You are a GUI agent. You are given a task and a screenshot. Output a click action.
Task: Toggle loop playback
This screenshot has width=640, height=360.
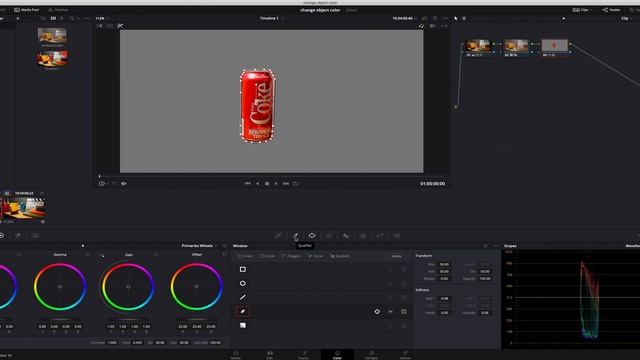[x=296, y=184]
